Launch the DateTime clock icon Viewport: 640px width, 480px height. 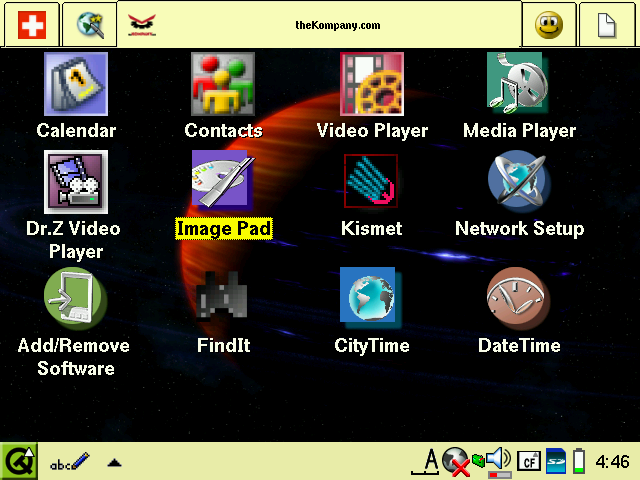(x=518, y=298)
